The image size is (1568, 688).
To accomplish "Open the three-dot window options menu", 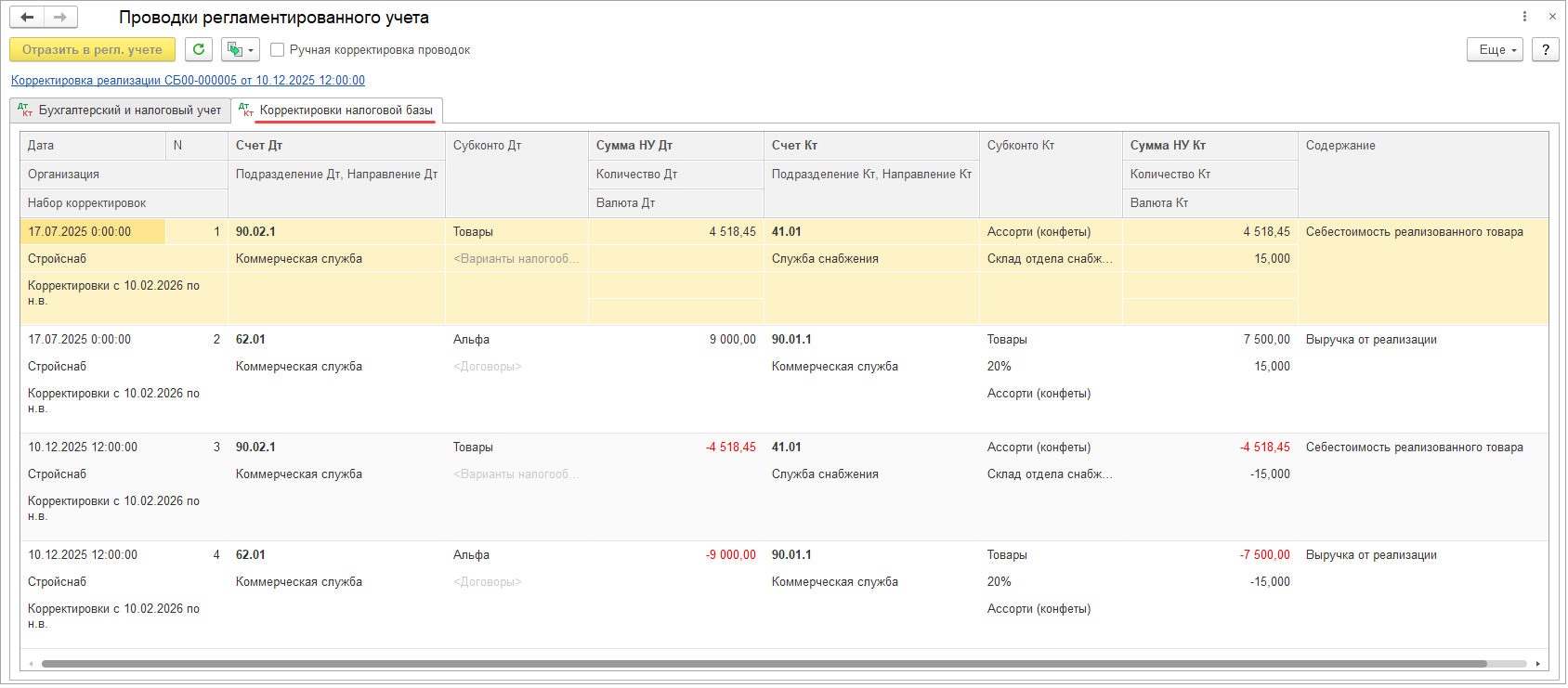I will 1524,17.
